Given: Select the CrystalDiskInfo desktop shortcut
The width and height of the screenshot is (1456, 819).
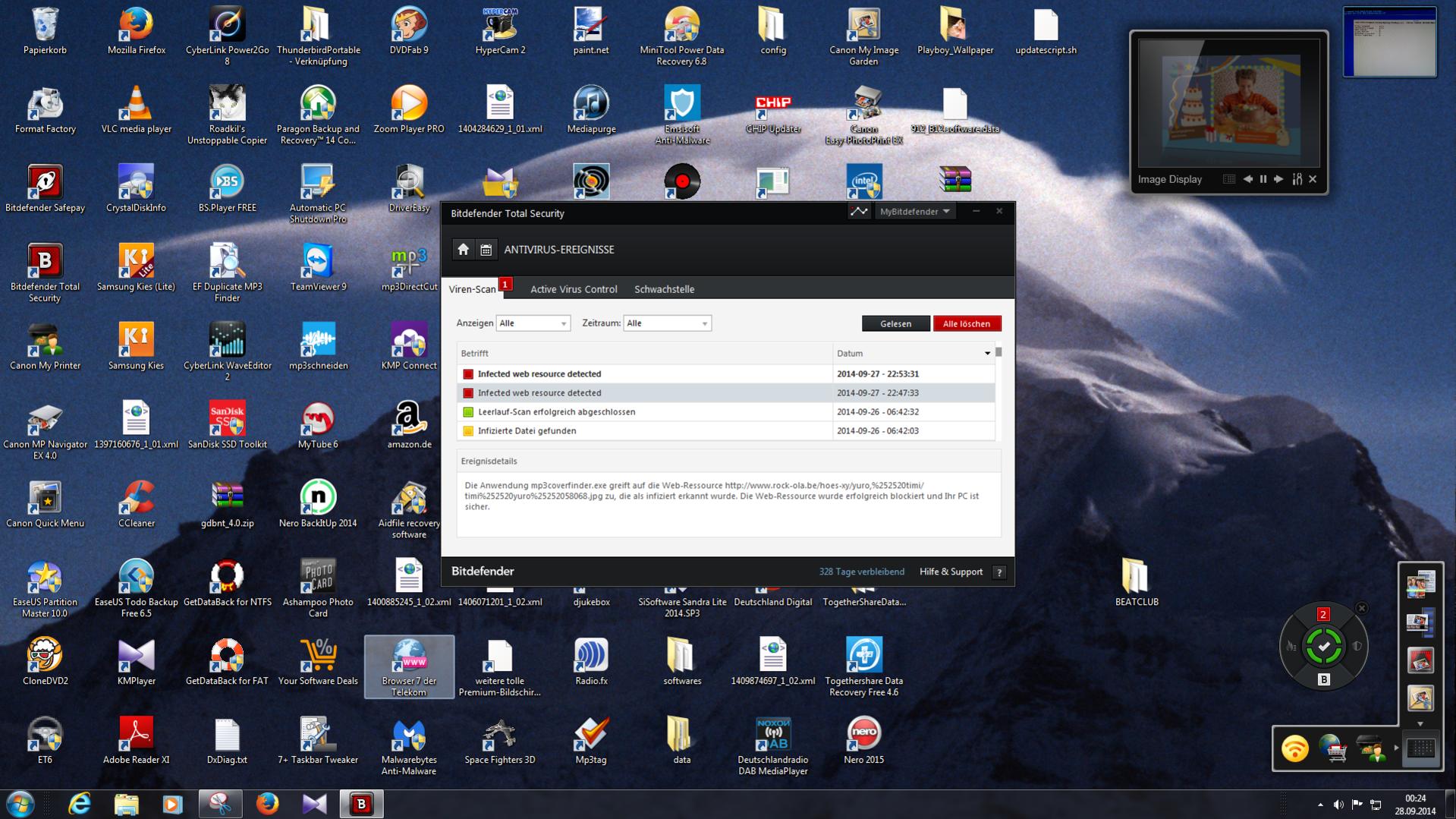Looking at the screenshot, I should (x=137, y=188).
